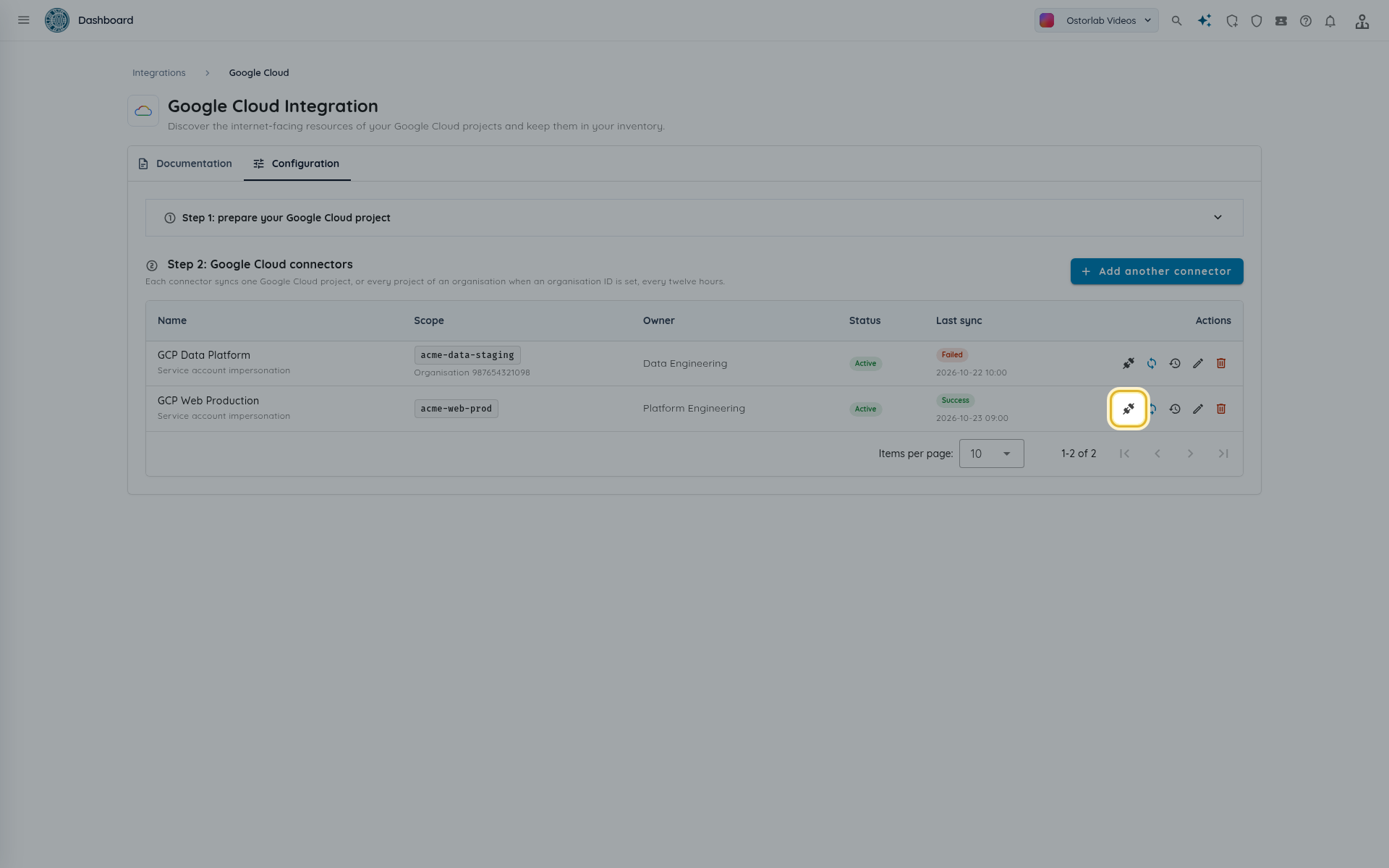Viewport: 1389px width, 868px height.
Task: Edit the GCP Data Platform connector
Action: (1198, 363)
